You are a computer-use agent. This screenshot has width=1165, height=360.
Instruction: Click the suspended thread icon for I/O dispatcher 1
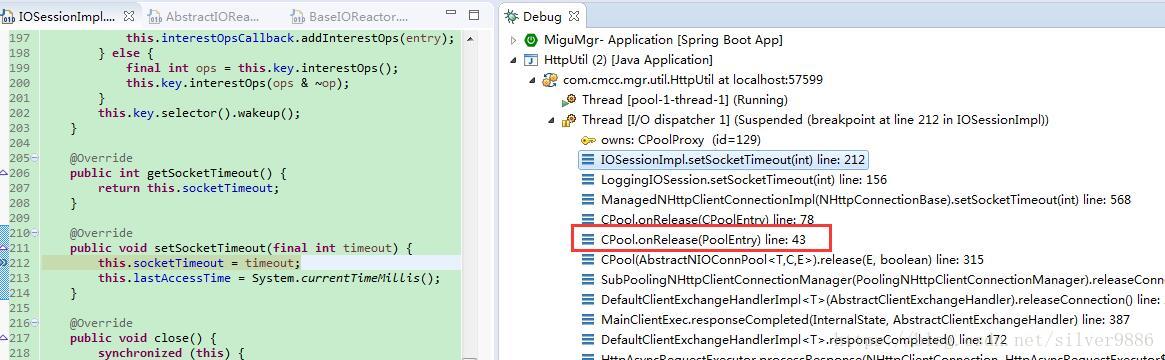(569, 120)
